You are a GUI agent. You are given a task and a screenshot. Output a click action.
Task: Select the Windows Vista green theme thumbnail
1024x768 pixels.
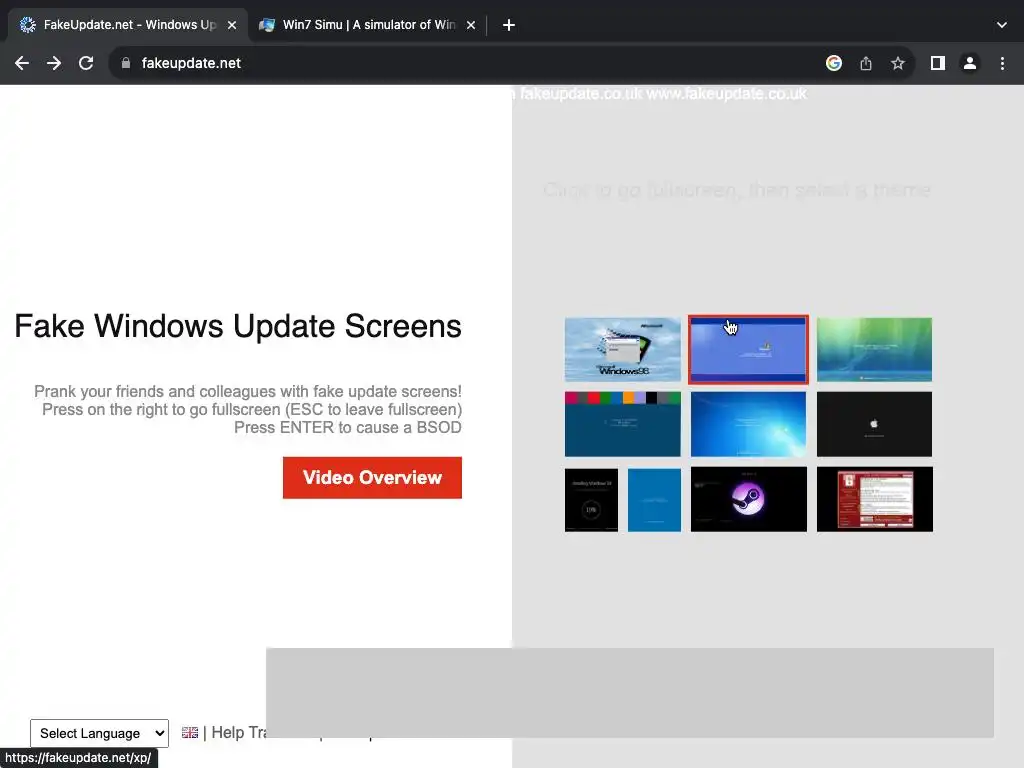874,349
